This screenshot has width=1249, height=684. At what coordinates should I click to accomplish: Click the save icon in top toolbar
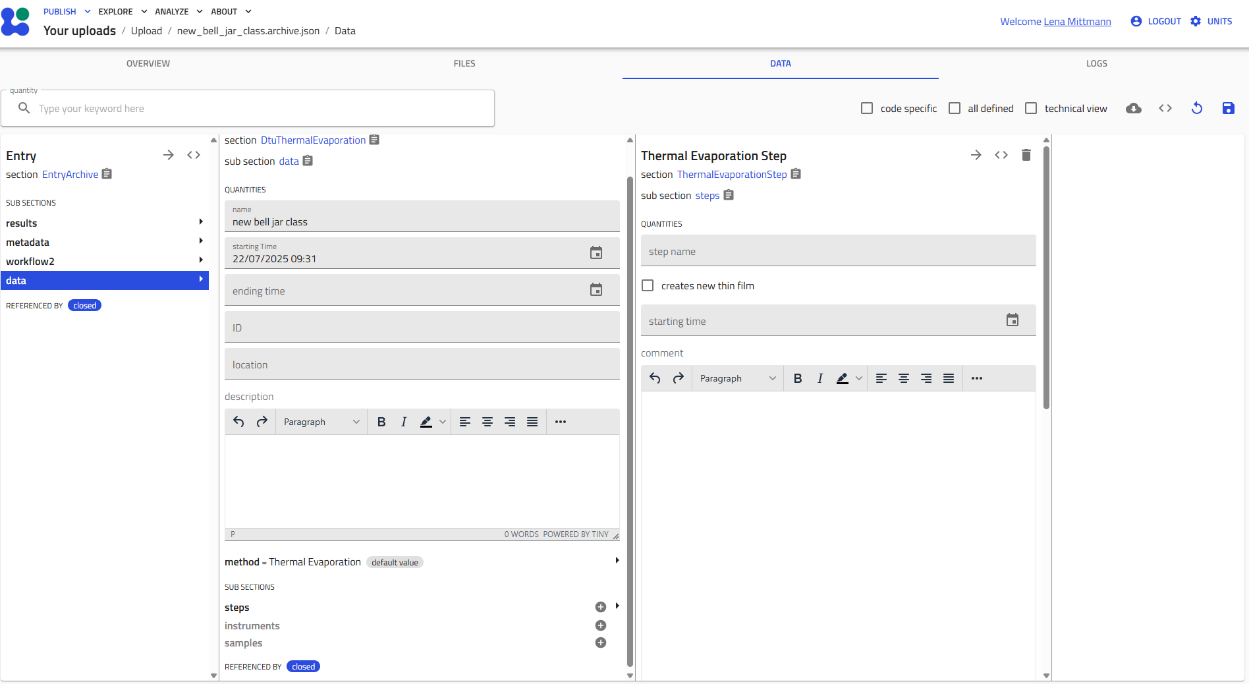[1228, 108]
